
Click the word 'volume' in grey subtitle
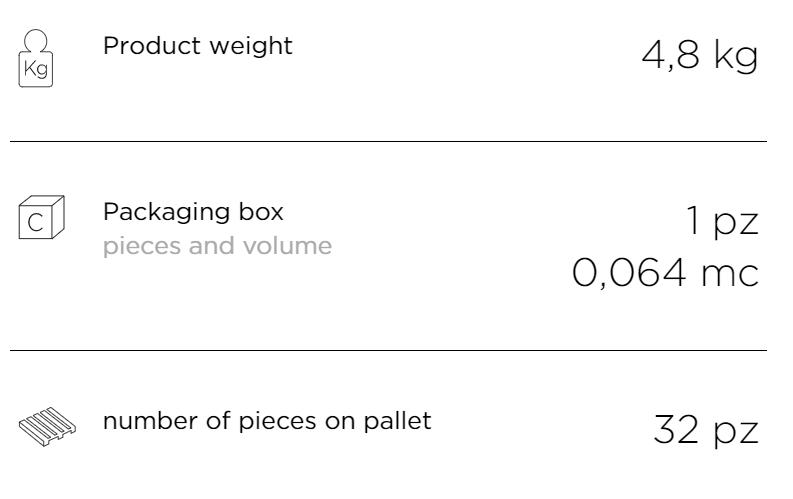[x=287, y=246]
